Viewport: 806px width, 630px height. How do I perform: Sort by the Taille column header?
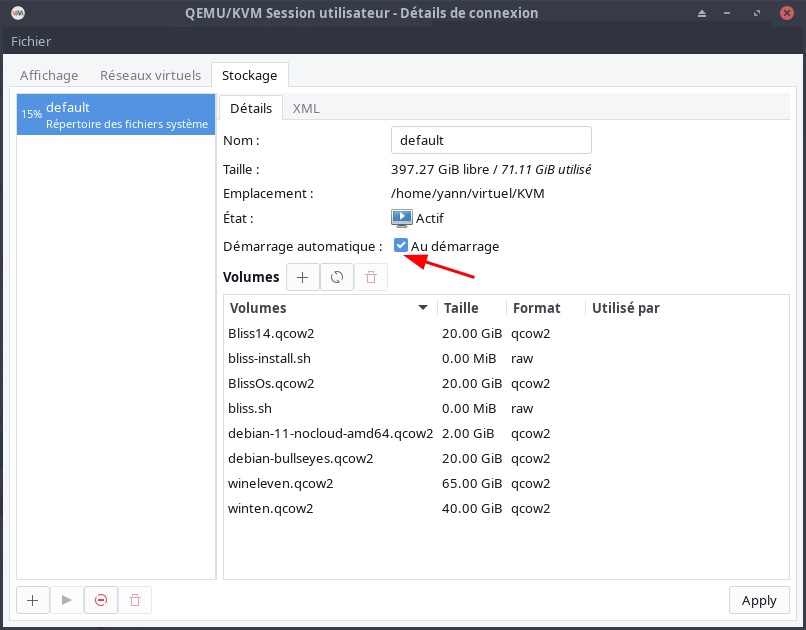(461, 308)
